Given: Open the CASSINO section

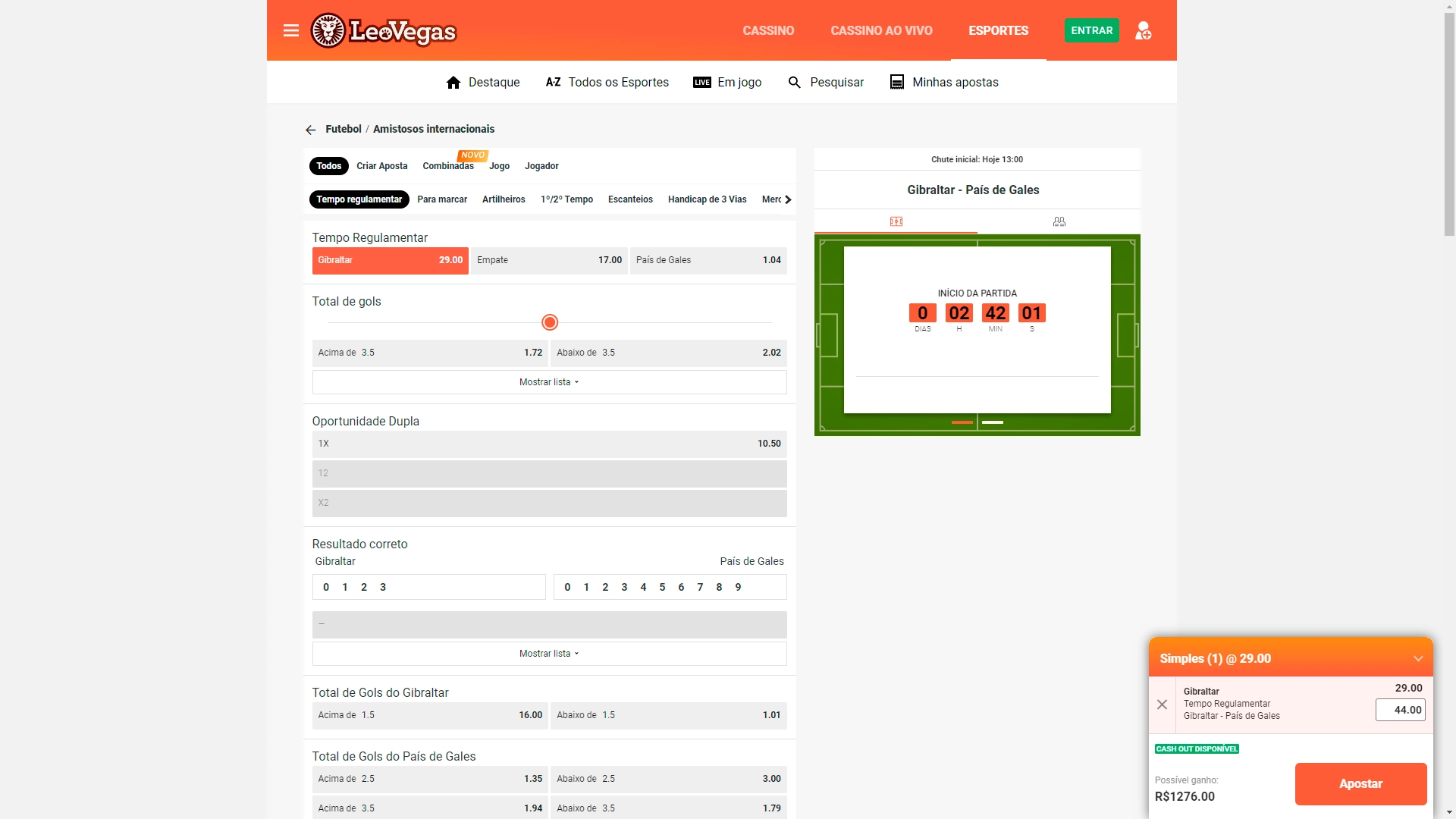Looking at the screenshot, I should point(768,30).
